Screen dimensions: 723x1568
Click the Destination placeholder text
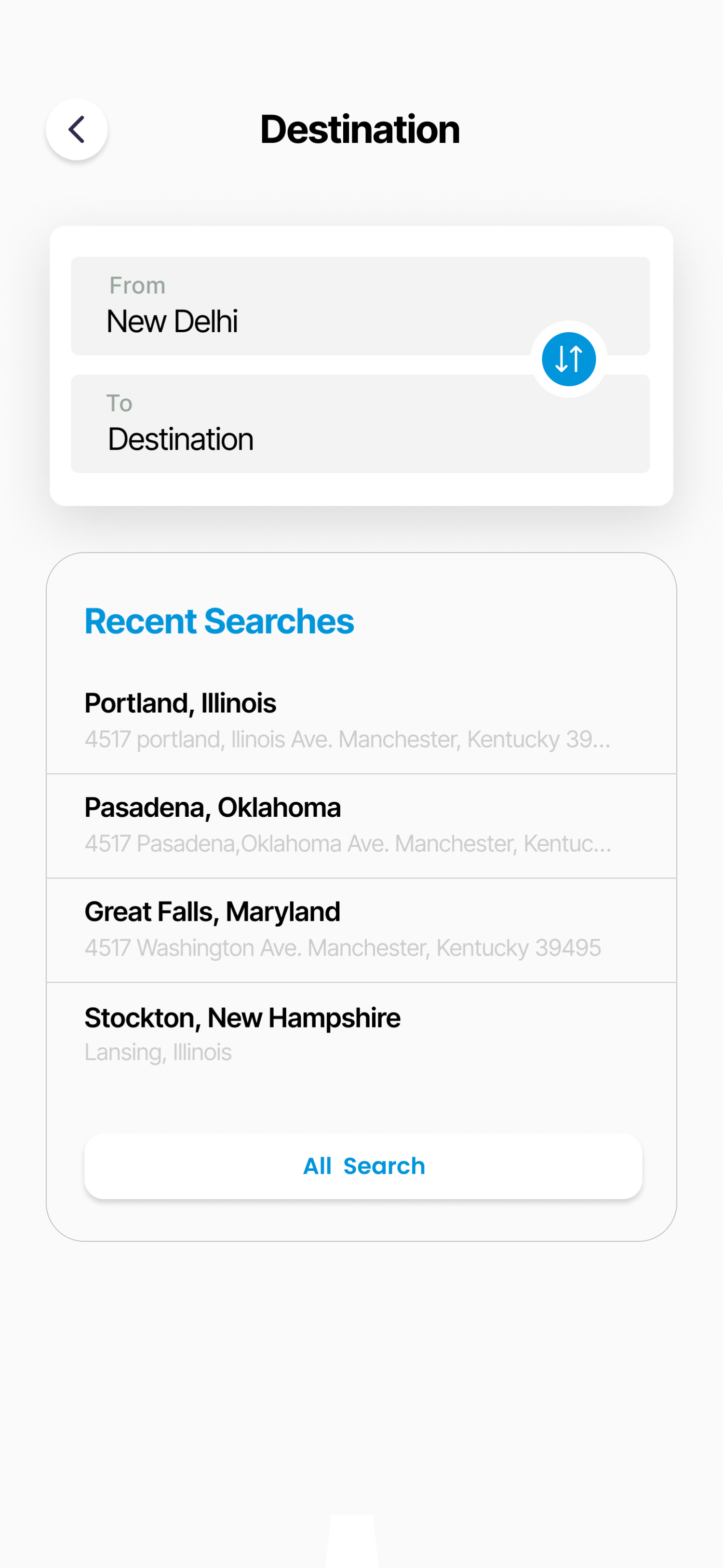(180, 439)
